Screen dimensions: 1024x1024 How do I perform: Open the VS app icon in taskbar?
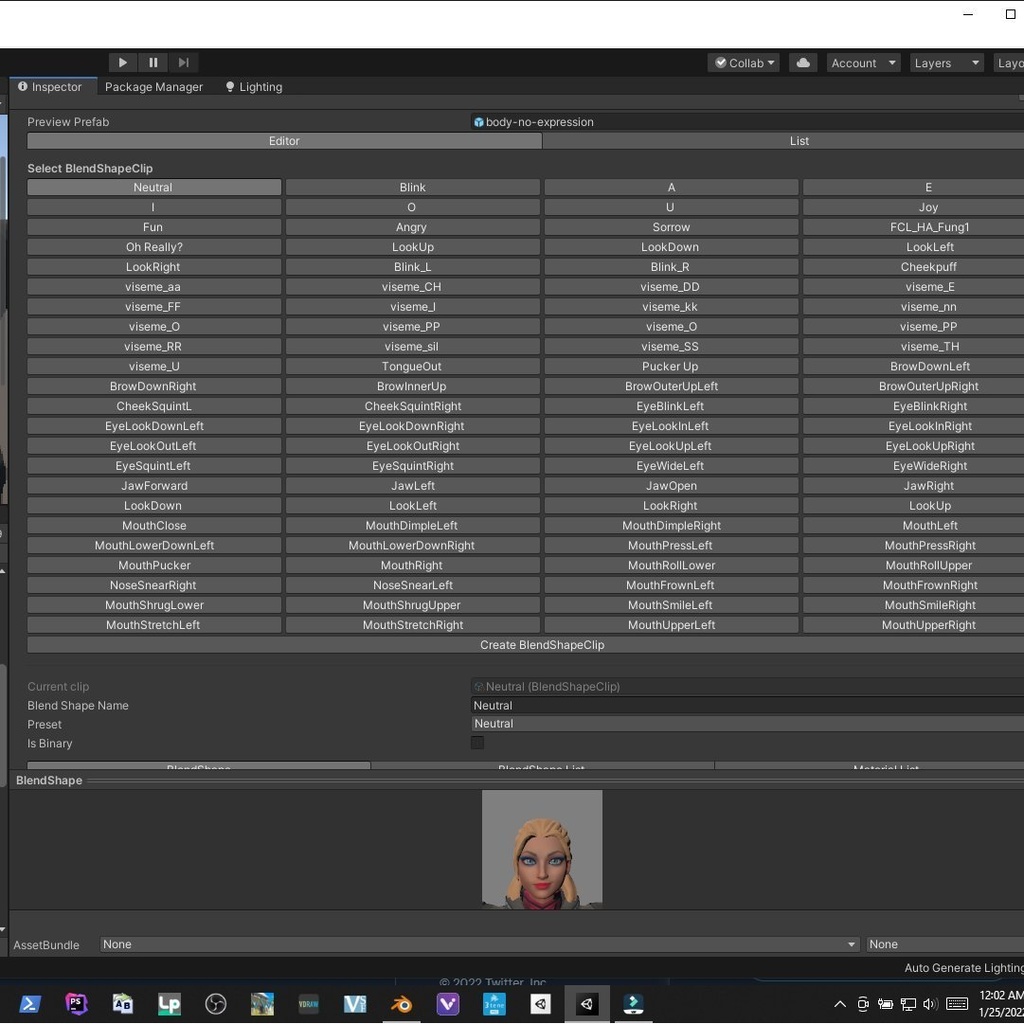[x=355, y=1004]
